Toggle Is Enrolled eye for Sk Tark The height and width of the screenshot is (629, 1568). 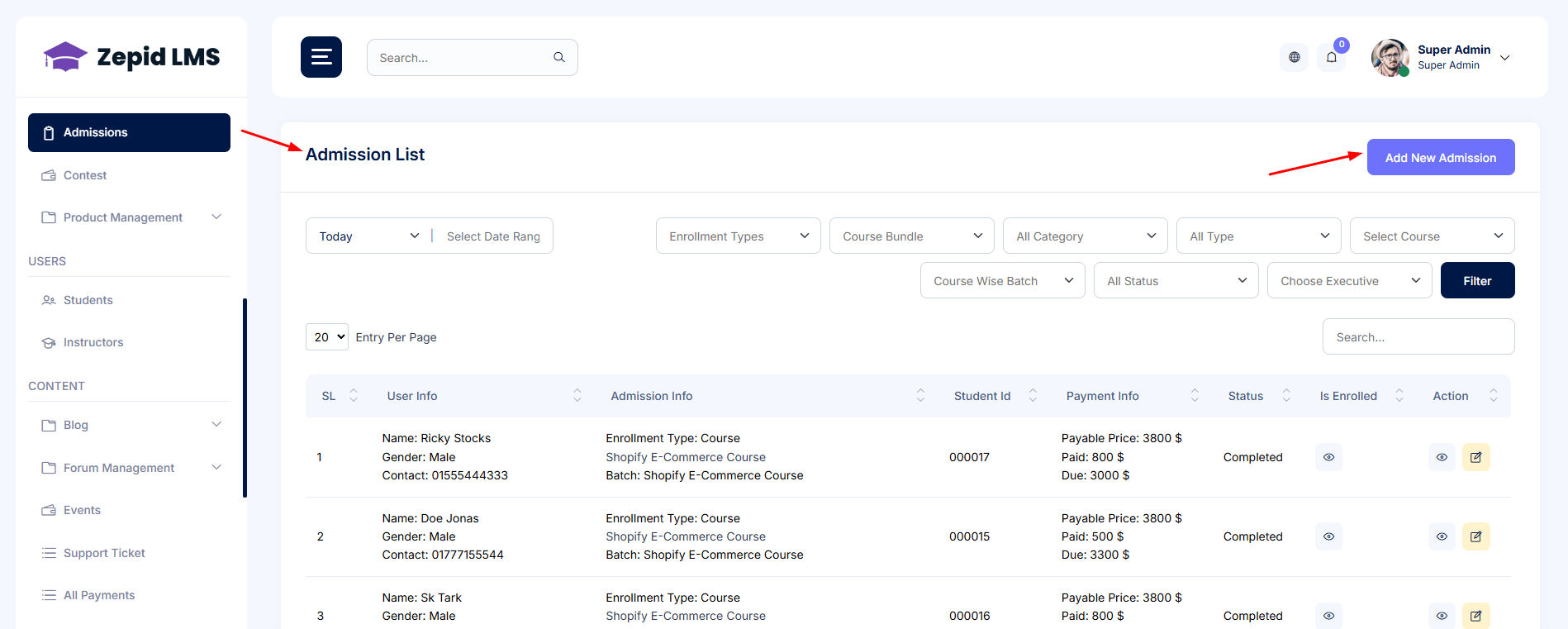click(x=1328, y=616)
